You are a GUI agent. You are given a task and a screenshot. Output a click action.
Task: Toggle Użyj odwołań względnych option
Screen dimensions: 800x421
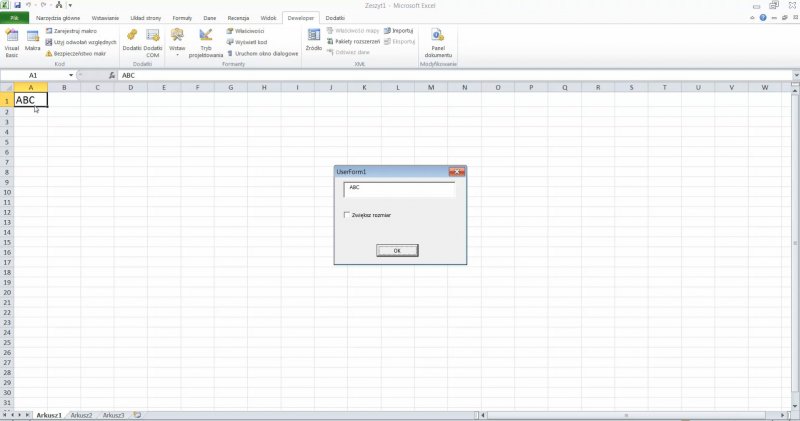80,42
